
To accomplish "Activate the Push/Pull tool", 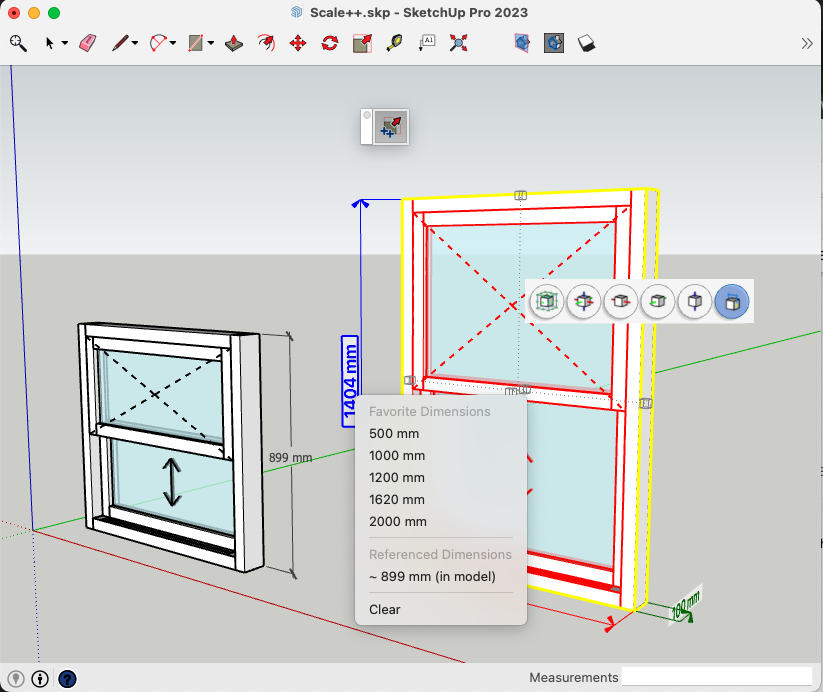I will point(233,43).
